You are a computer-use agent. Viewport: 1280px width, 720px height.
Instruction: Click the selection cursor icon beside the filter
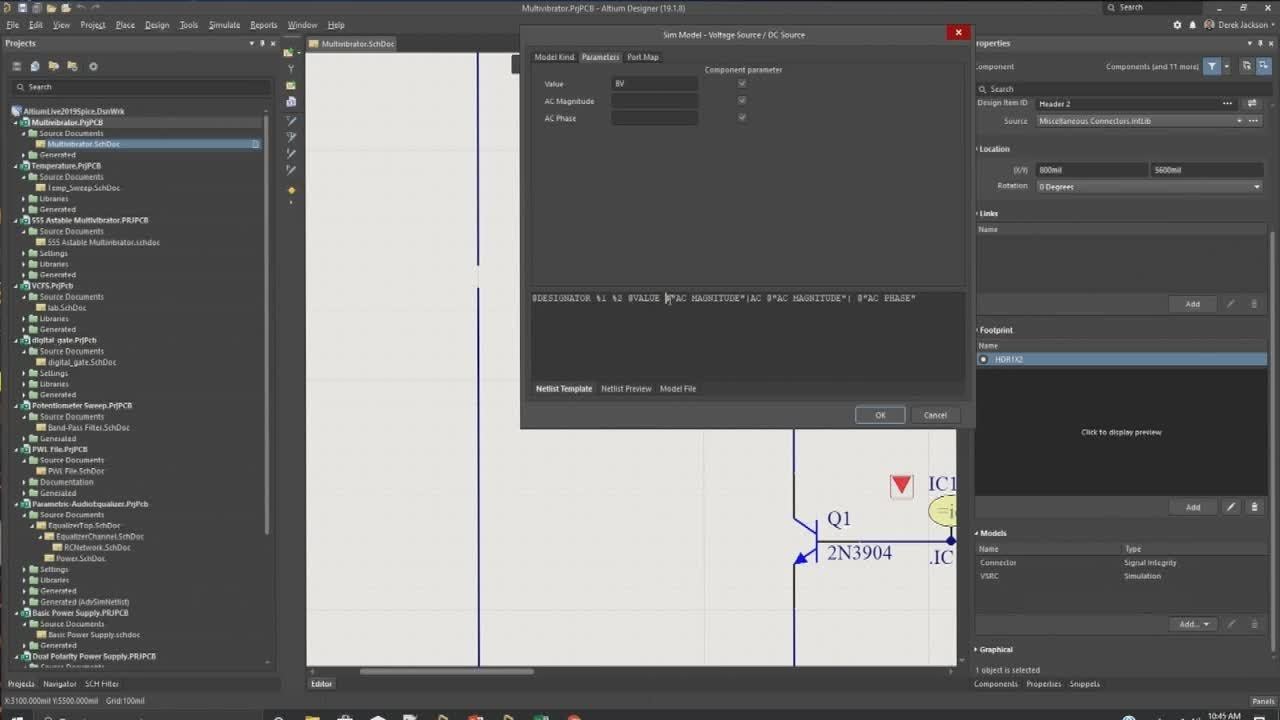click(x=1247, y=66)
